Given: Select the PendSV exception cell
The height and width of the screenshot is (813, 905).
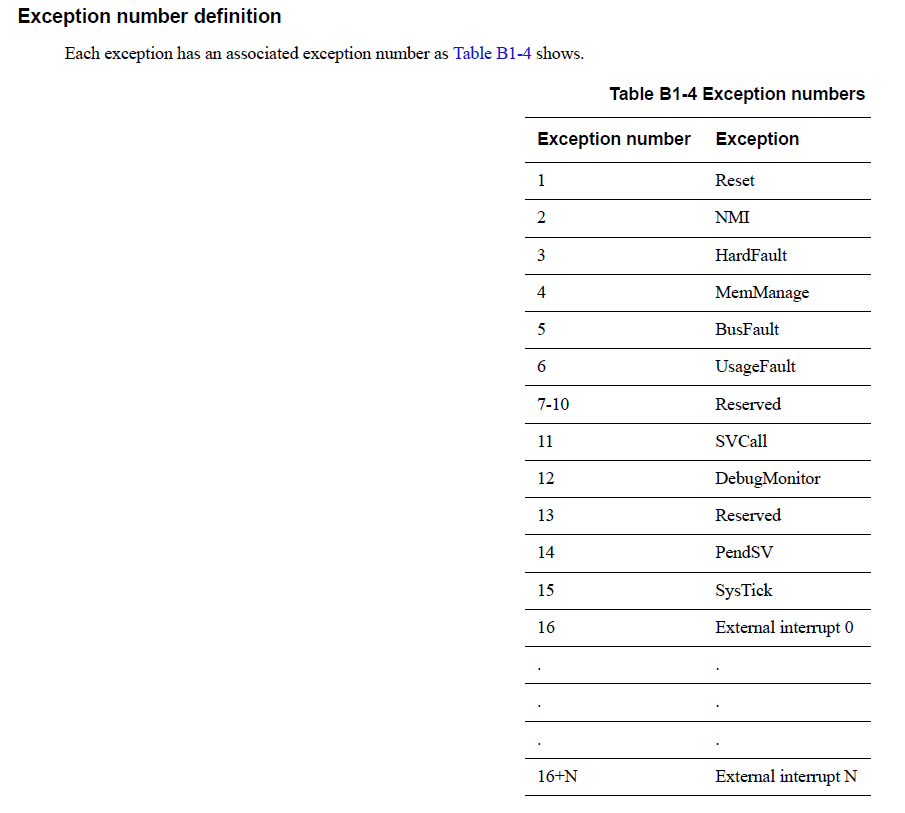Looking at the screenshot, I should tap(744, 552).
